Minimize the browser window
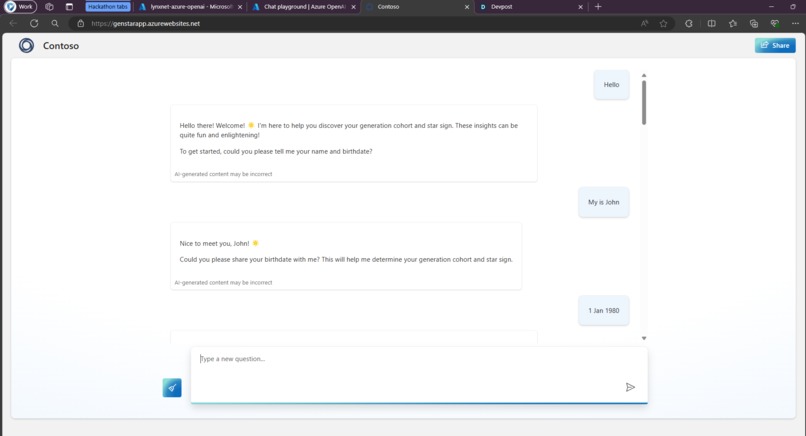The height and width of the screenshot is (436, 806). [x=771, y=7]
